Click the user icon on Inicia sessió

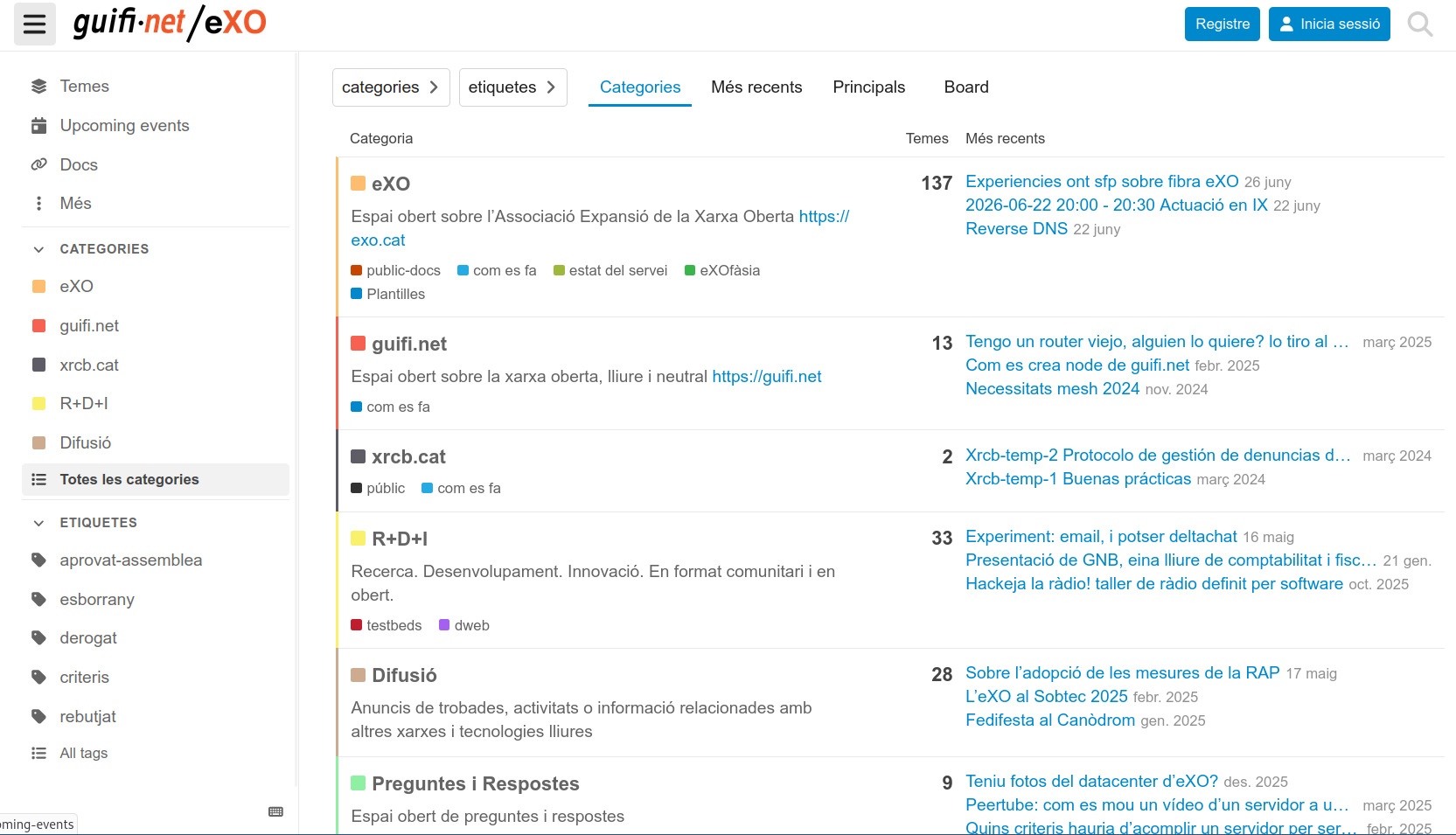point(1286,24)
